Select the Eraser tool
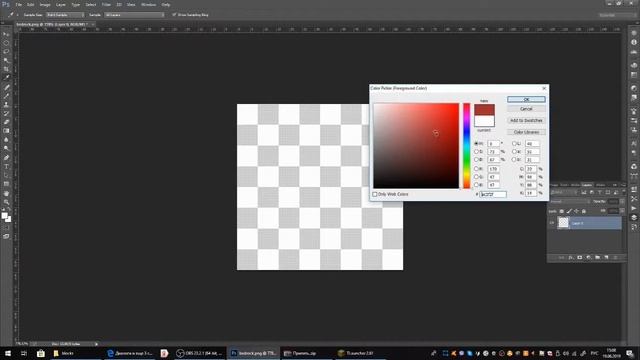Viewport: 640px width, 360px height. pyautogui.click(x=6, y=122)
